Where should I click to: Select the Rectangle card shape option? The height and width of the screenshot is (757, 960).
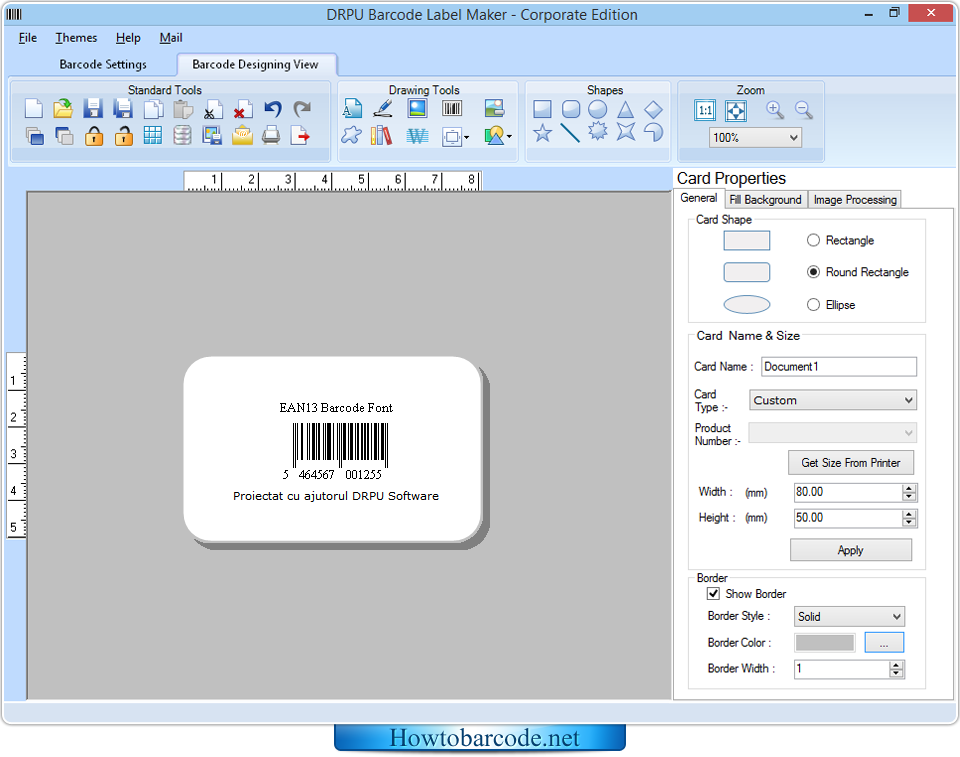click(x=813, y=240)
